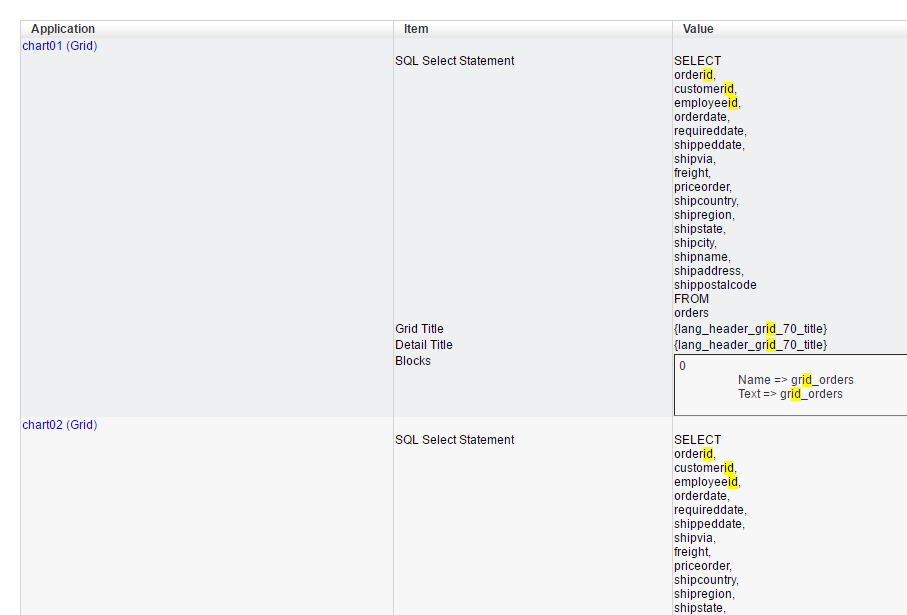Screen dimensions: 907x615
Task: Click the Grid Title value {lang_header_grid_70_title}
Action: [x=750, y=329]
